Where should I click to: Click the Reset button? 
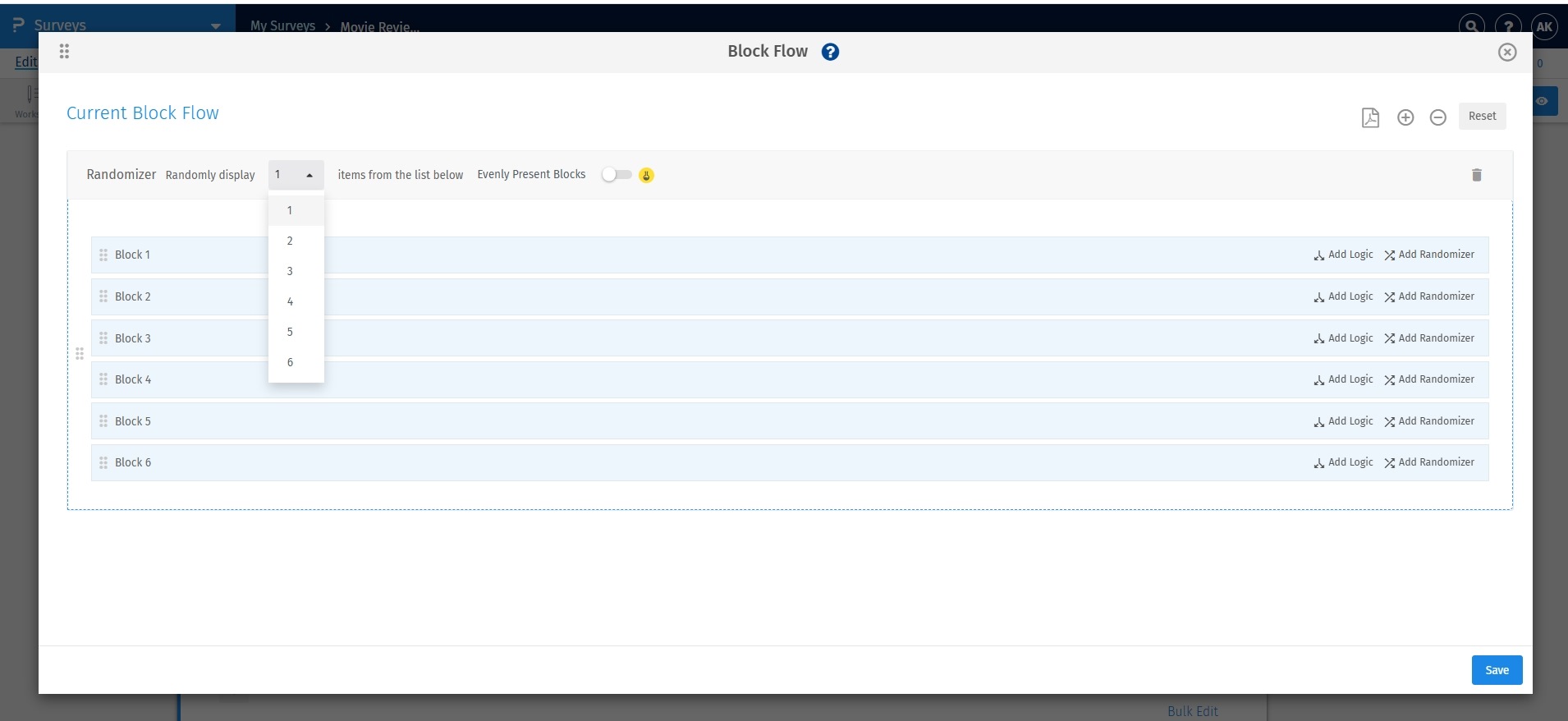[1482, 116]
